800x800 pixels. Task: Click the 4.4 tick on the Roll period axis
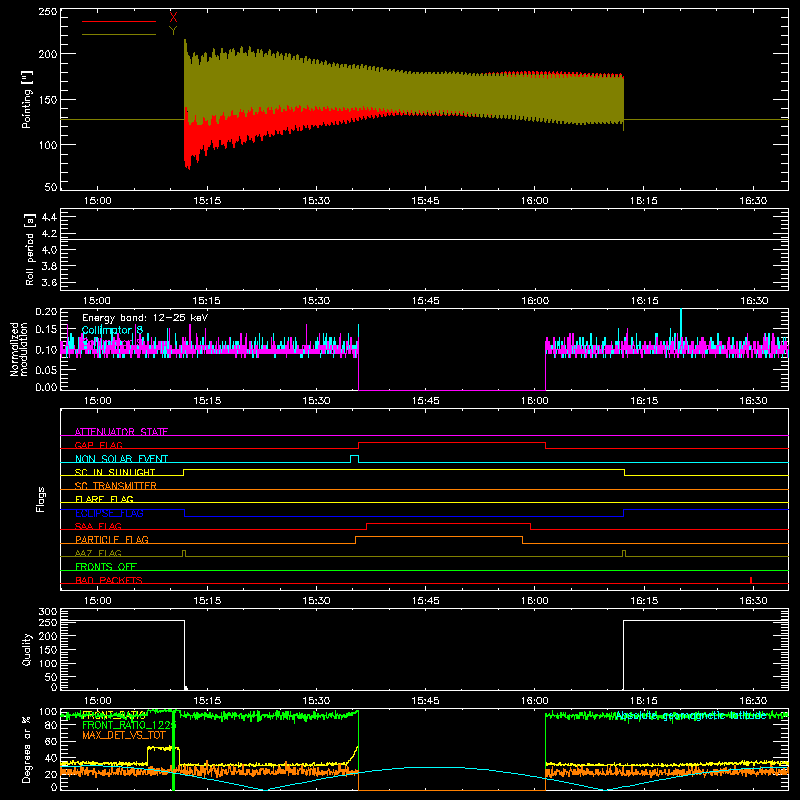click(x=49, y=217)
